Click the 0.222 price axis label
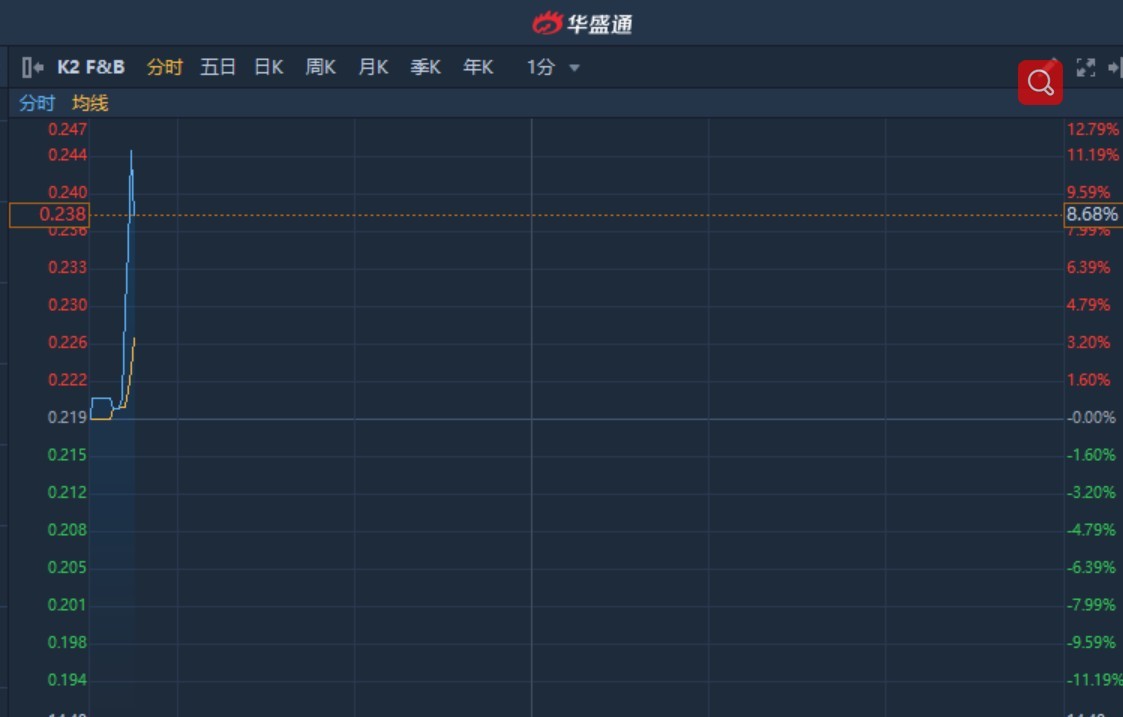Screen dimensions: 1123x717 (x=67, y=380)
